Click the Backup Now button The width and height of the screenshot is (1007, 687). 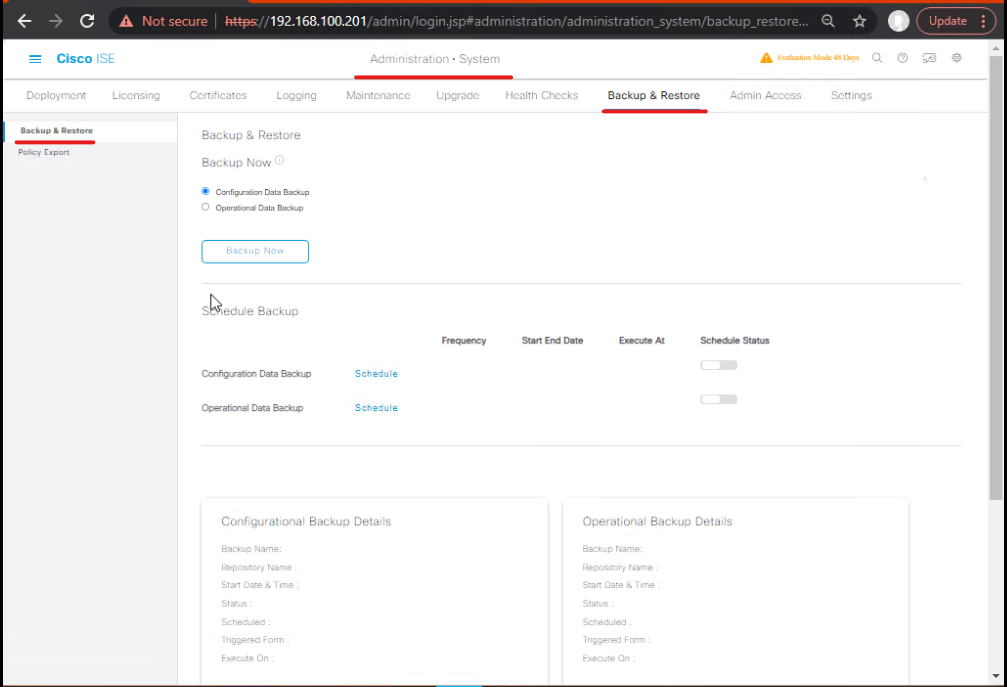pos(255,251)
